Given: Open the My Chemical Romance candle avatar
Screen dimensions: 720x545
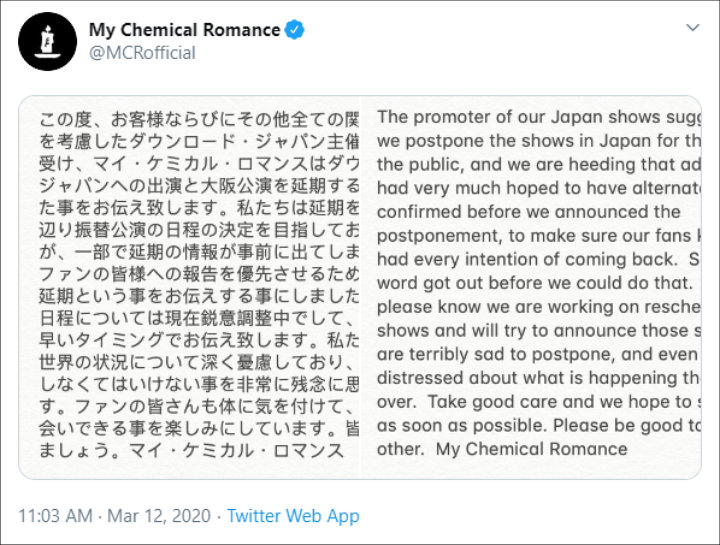Looking at the screenshot, I should 47,41.
